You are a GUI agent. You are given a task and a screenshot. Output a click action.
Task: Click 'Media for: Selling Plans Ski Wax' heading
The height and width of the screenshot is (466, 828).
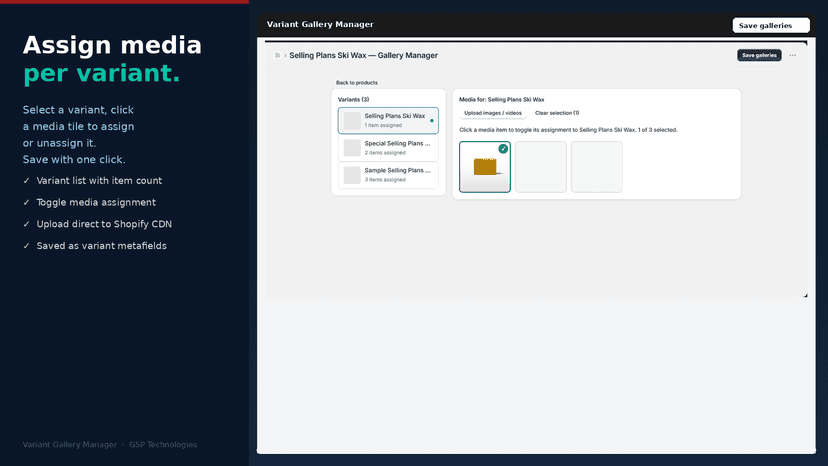point(502,99)
